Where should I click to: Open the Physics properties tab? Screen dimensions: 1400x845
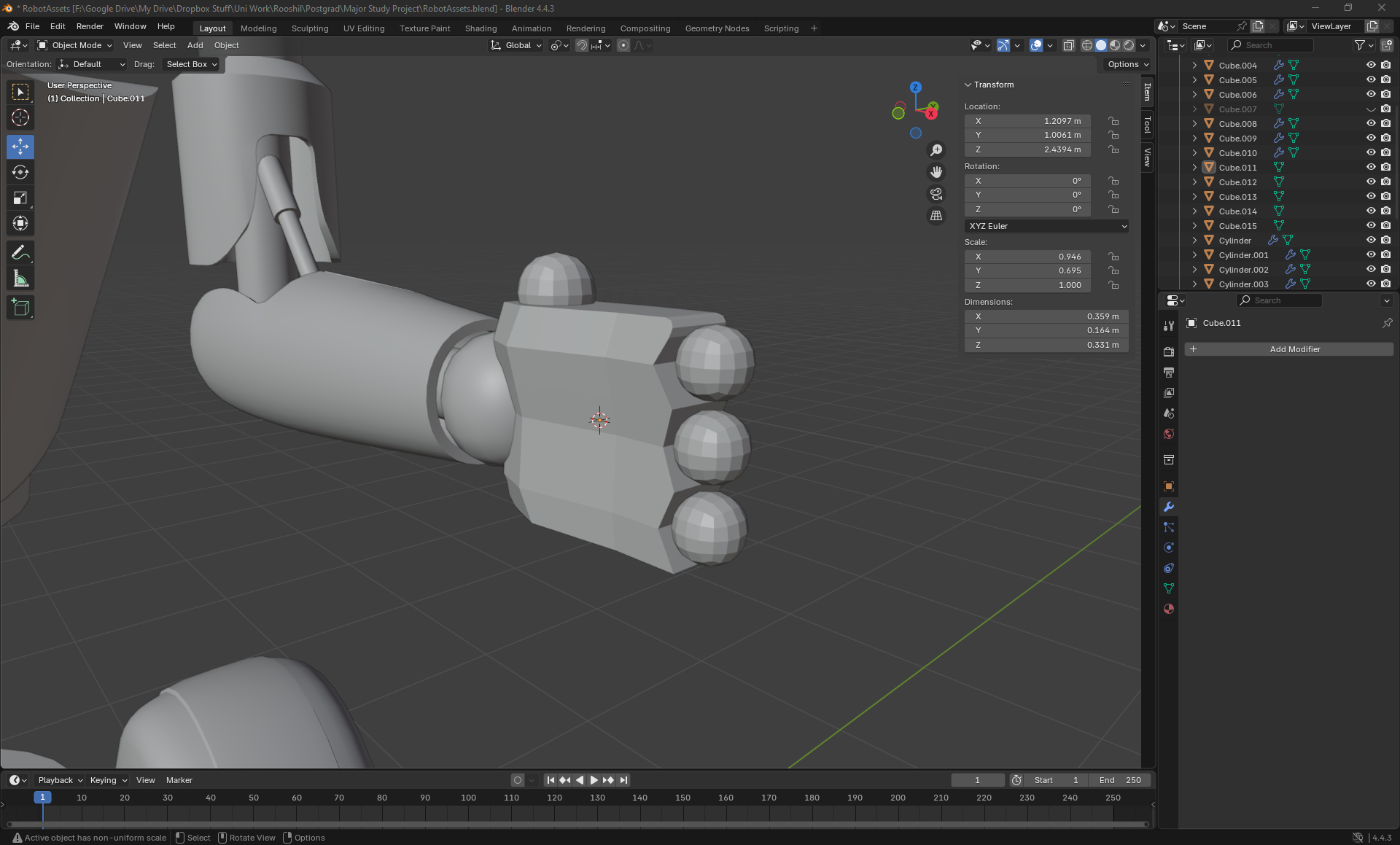pyautogui.click(x=1169, y=548)
